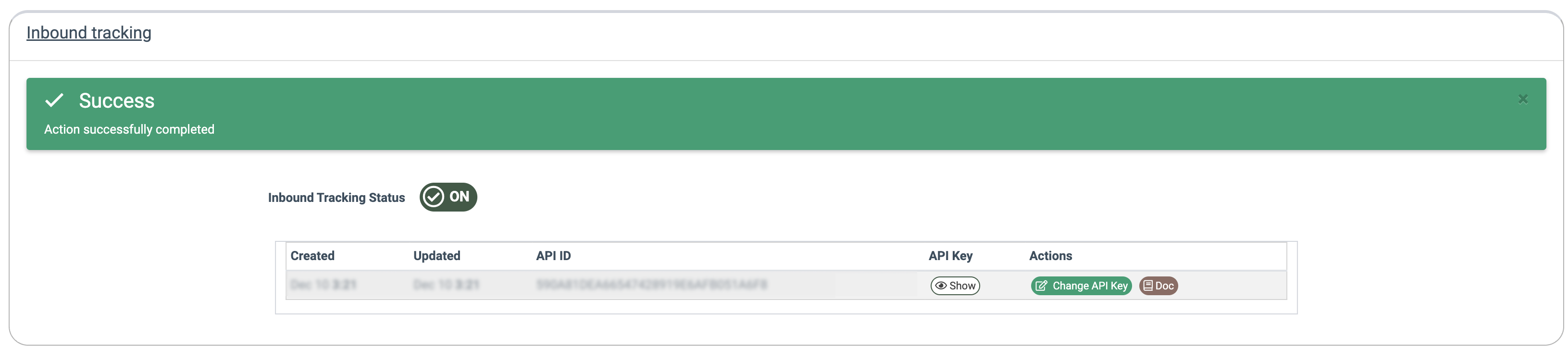Open the Inbound tracking heading link
The image size is (1568, 350).
[x=89, y=32]
